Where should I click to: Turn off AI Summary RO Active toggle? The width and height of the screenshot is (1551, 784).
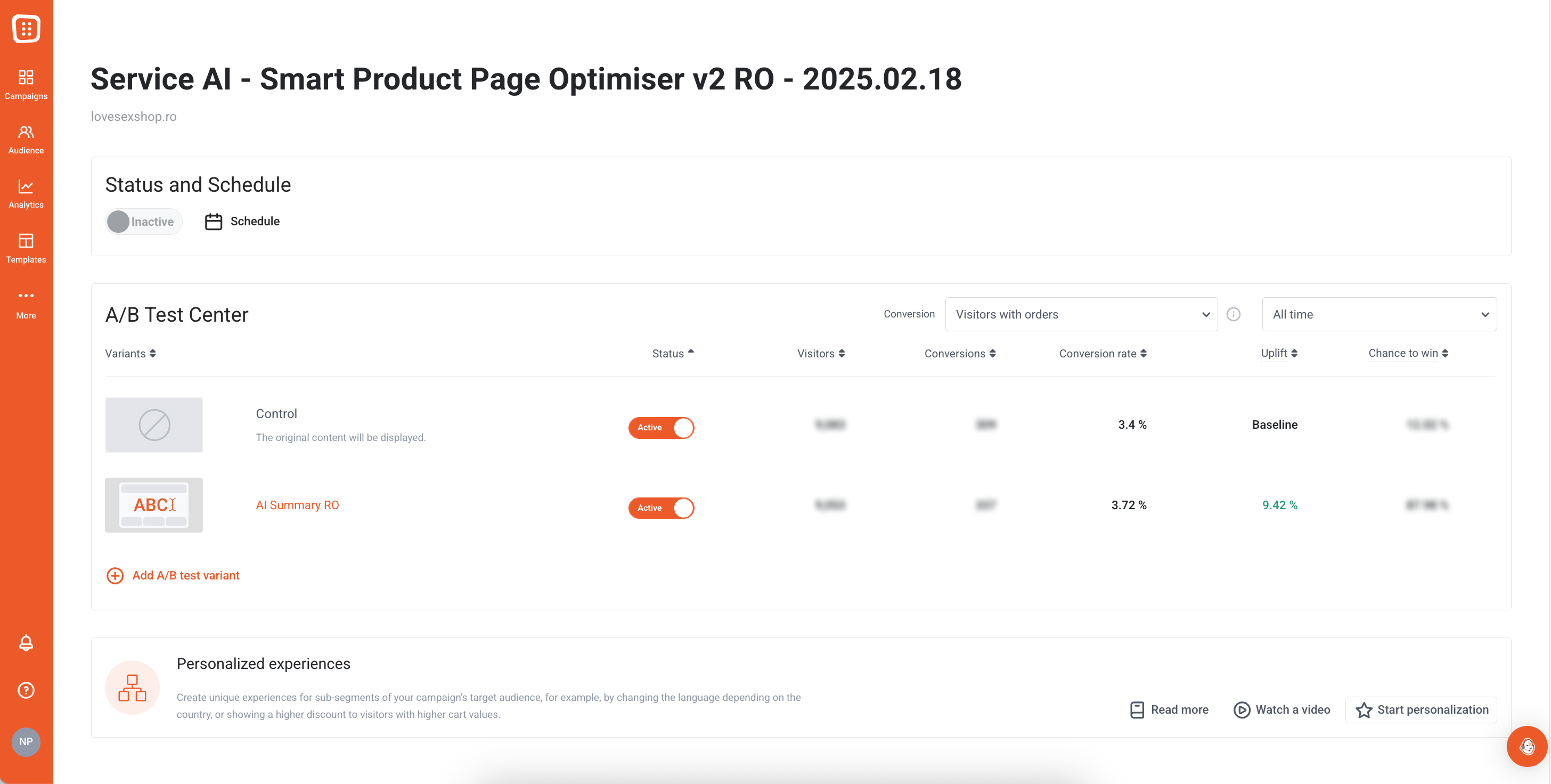660,508
